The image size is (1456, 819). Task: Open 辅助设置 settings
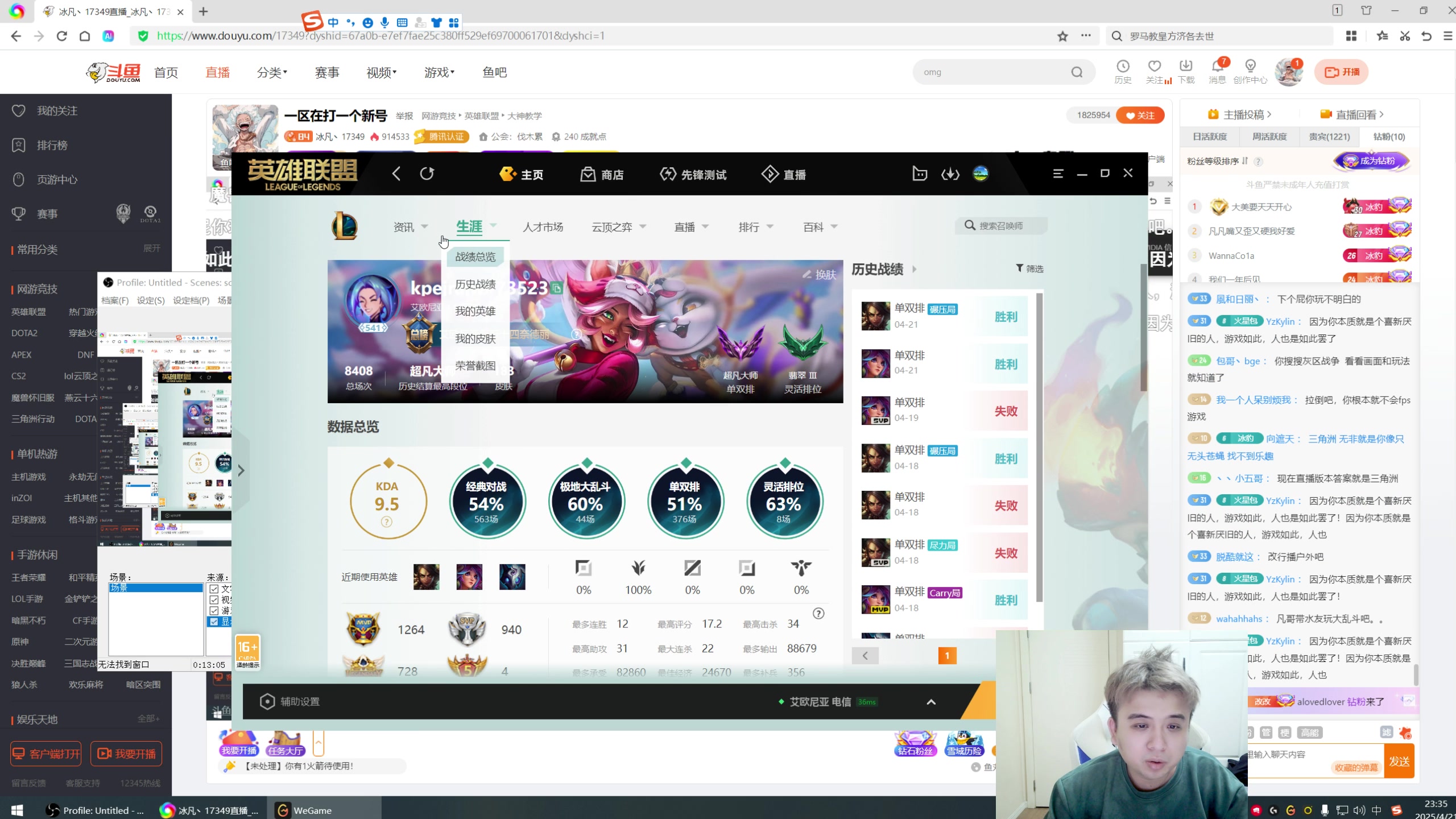pyautogui.click(x=290, y=701)
